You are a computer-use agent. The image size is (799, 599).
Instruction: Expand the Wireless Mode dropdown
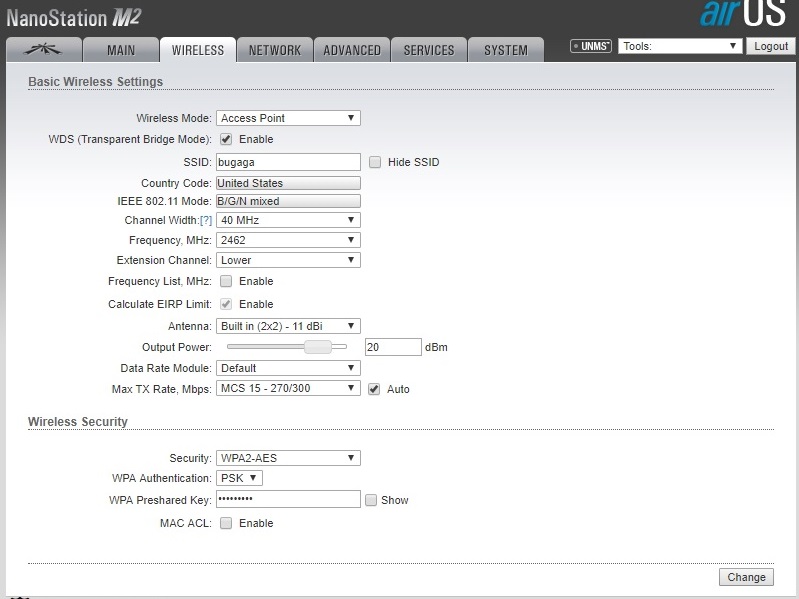click(x=288, y=118)
